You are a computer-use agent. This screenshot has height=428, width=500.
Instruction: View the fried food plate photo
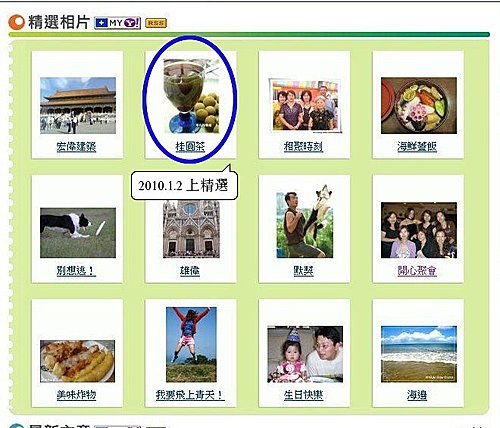coord(77,361)
